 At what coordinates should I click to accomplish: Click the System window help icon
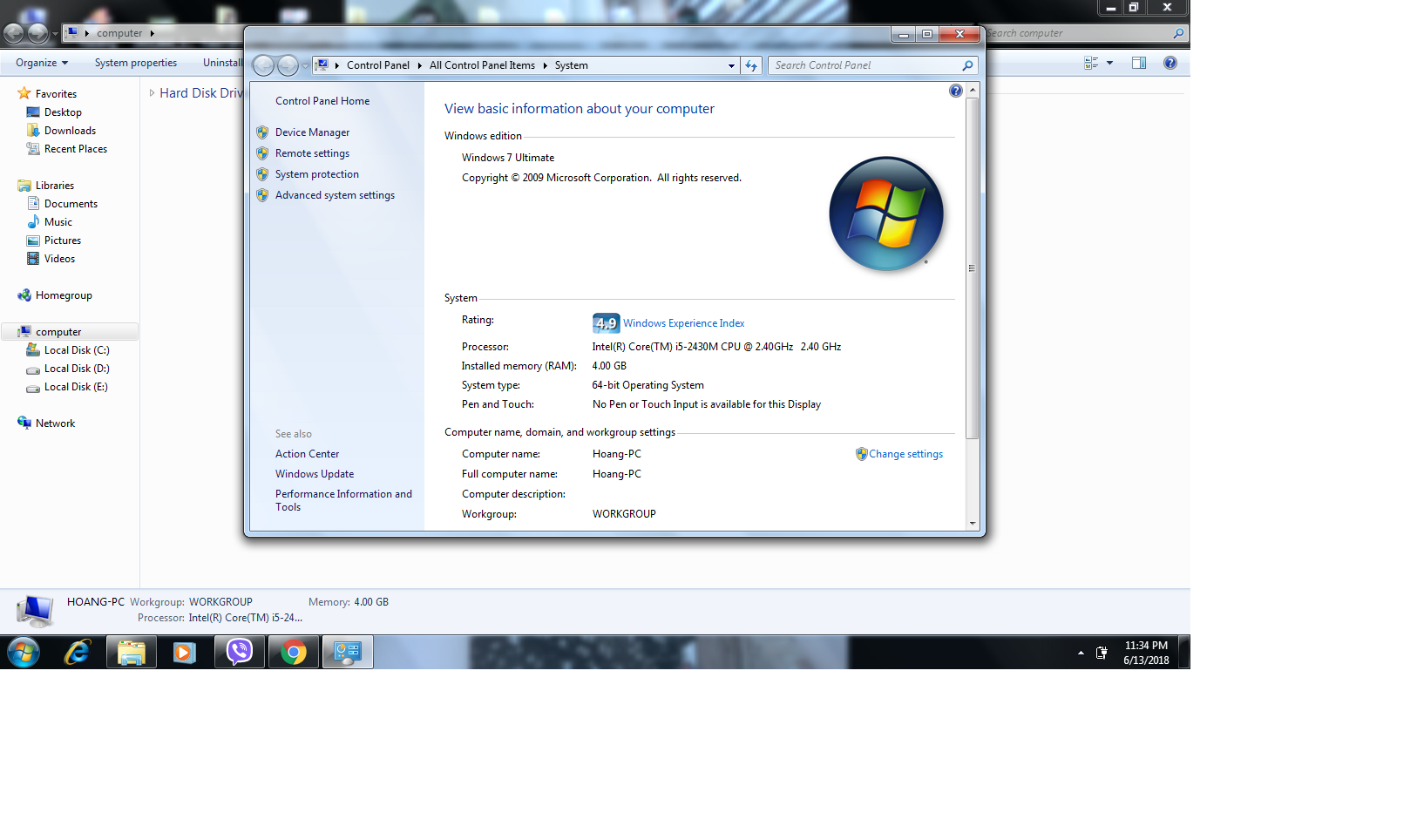pyautogui.click(x=955, y=91)
